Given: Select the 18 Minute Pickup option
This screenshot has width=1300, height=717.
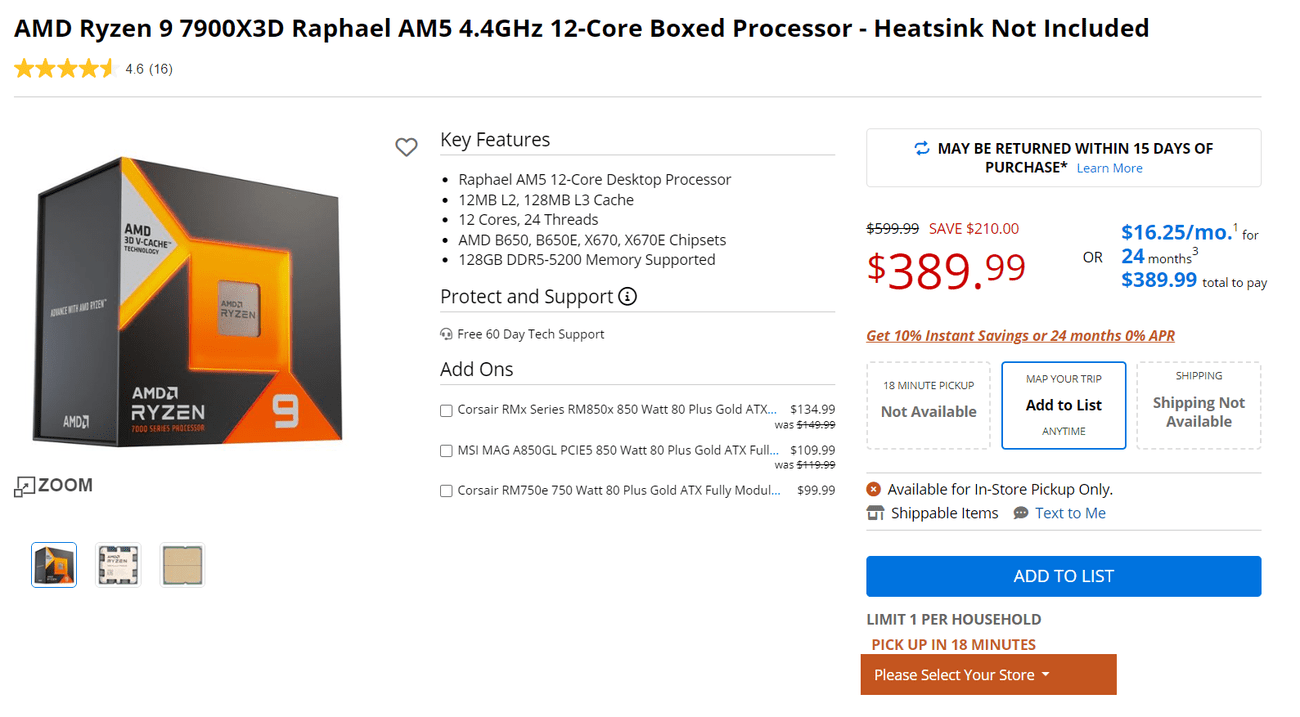Looking at the screenshot, I should point(928,405).
